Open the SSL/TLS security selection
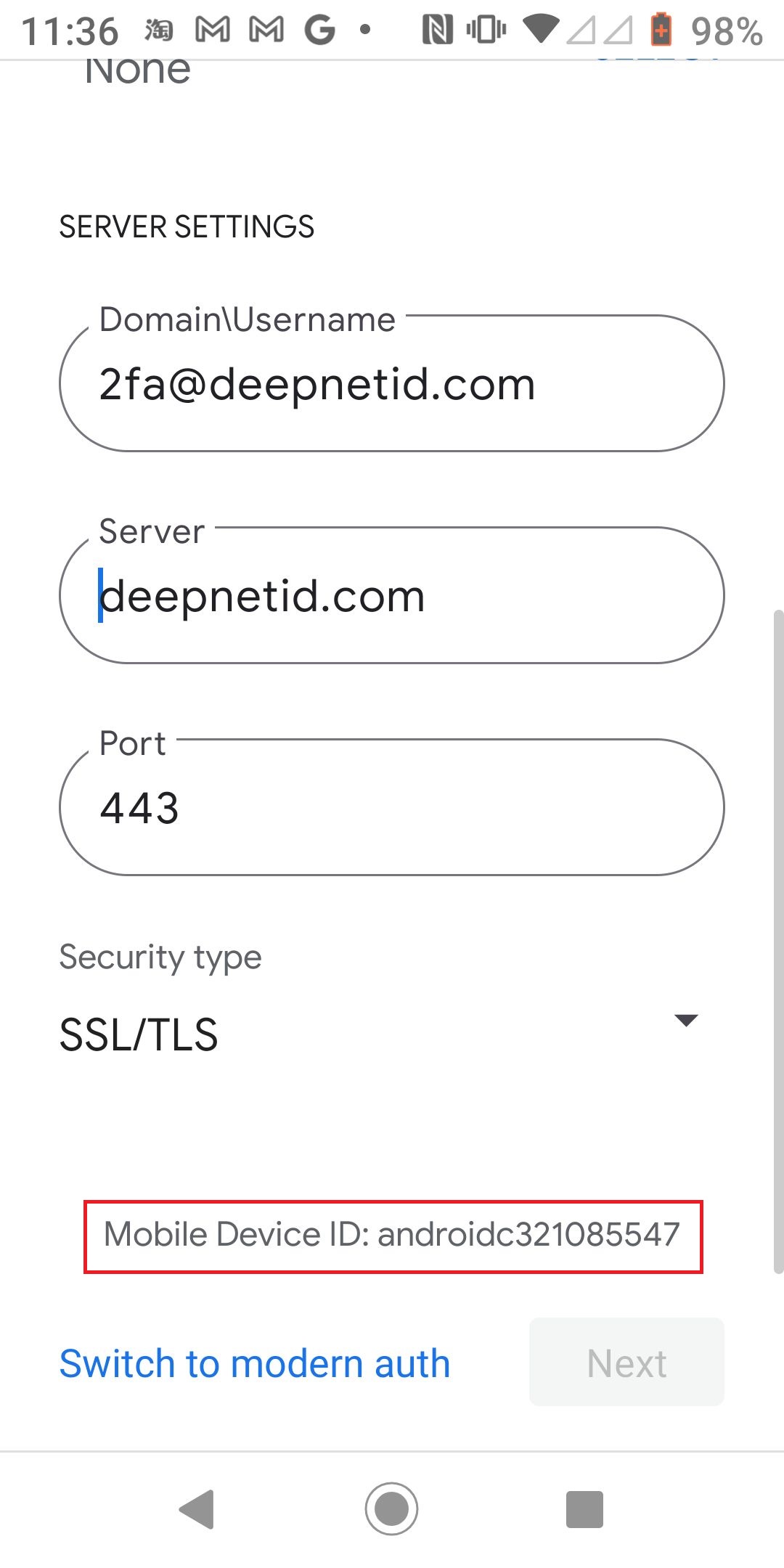Viewport: 784px width, 1568px height. pyautogui.click(x=139, y=1034)
